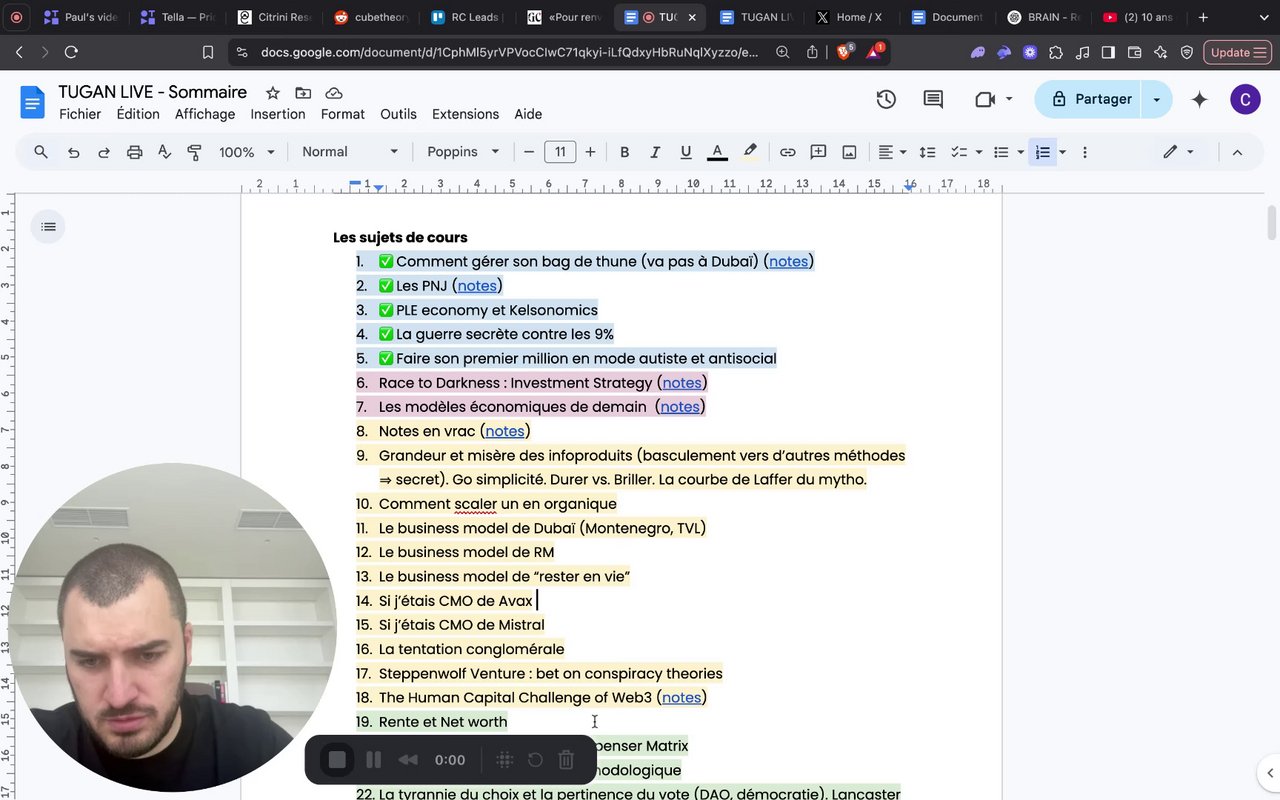Bookmark this page in the address bar
This screenshot has height=800, width=1280.
tap(208, 52)
